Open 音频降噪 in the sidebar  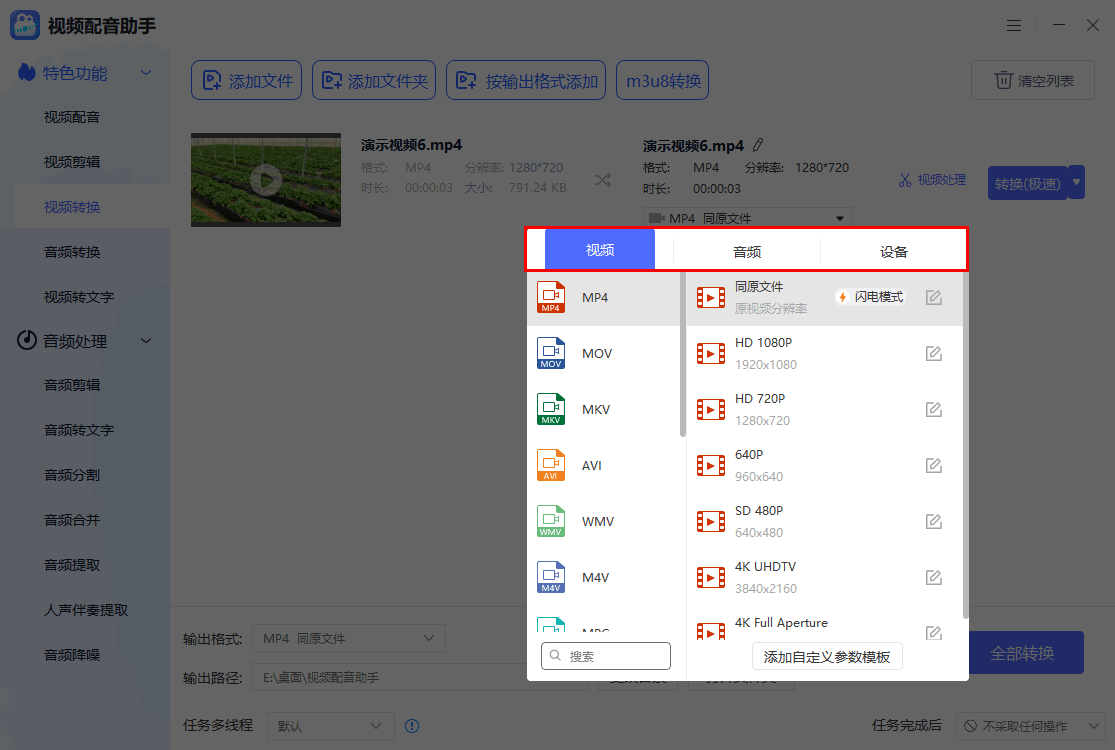point(72,655)
